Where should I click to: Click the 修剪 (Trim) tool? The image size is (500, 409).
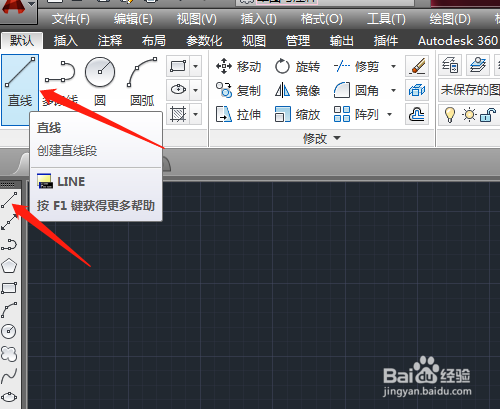coord(357,66)
